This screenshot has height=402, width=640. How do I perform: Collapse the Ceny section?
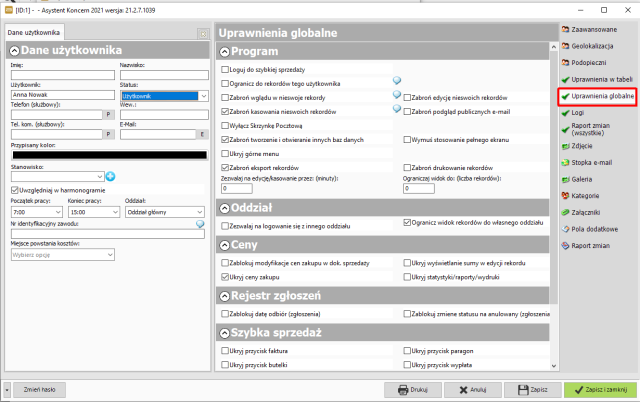(x=224, y=245)
